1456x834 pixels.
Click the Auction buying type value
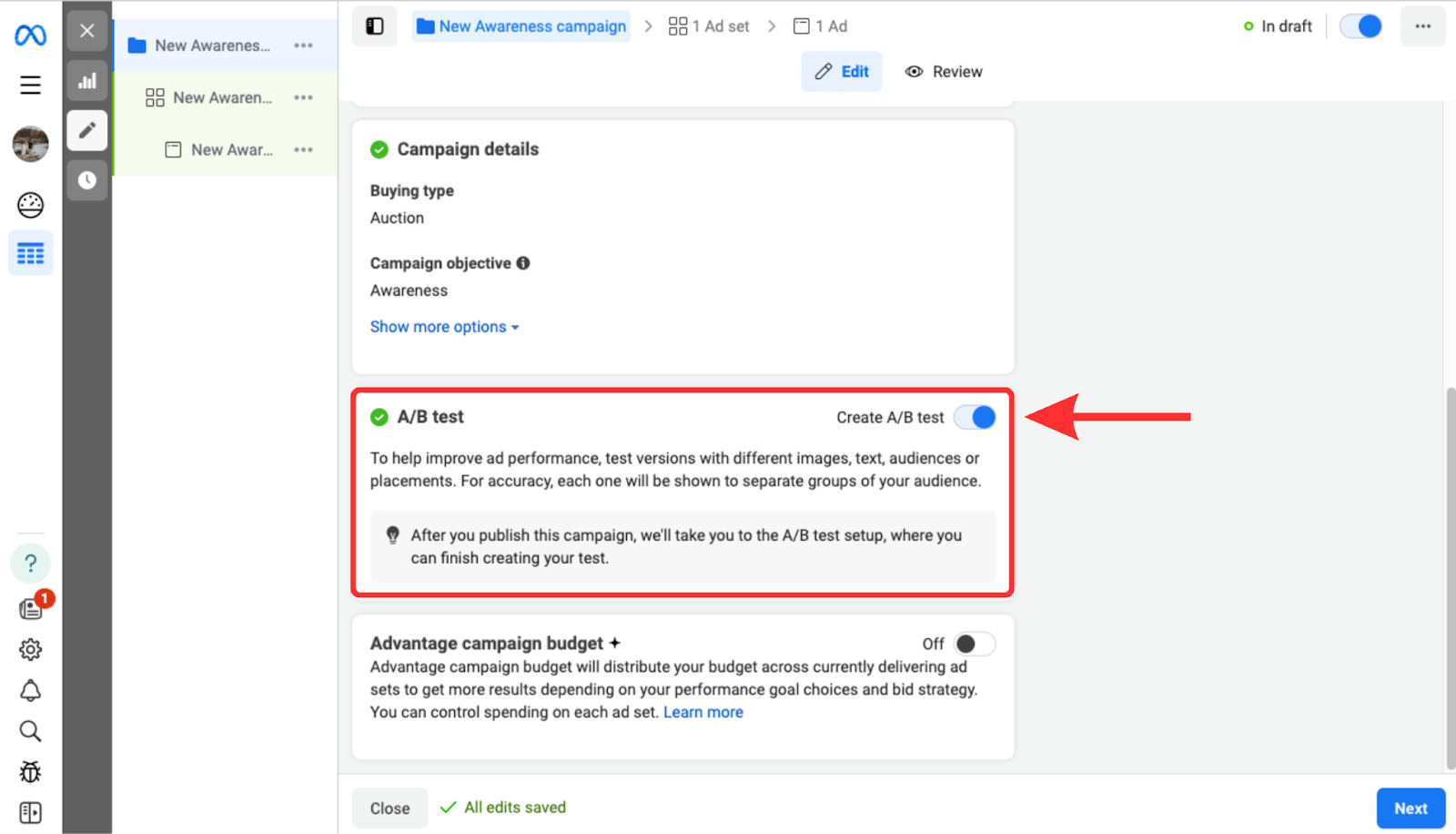pyautogui.click(x=397, y=219)
